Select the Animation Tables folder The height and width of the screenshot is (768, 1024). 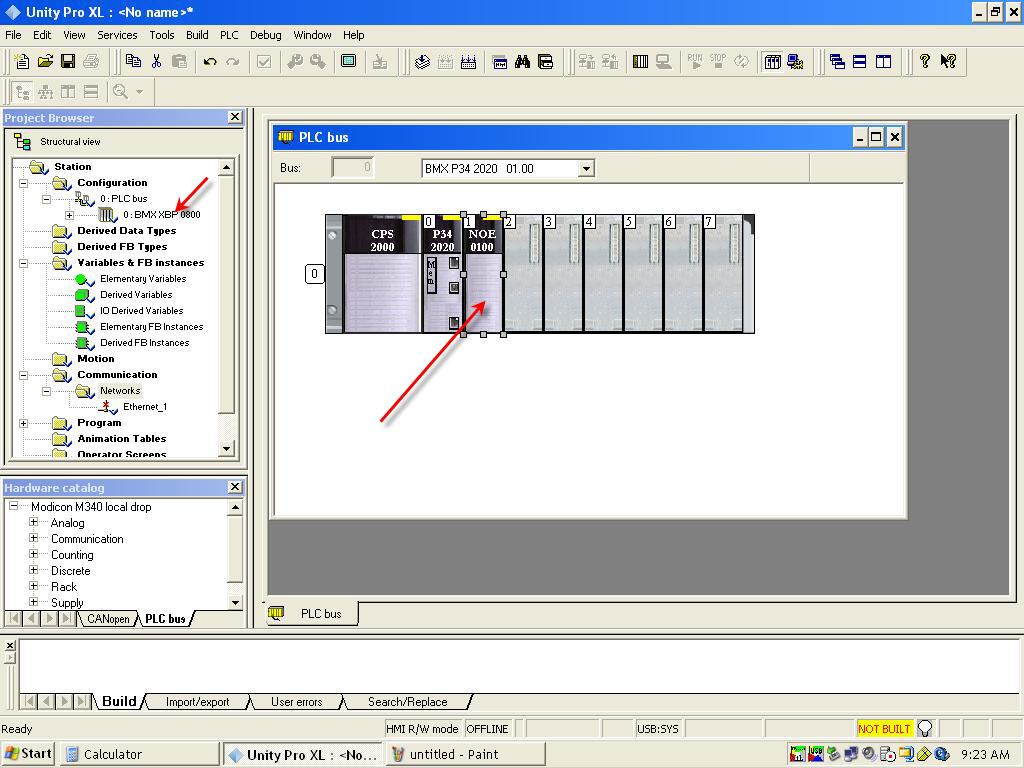tap(121, 439)
